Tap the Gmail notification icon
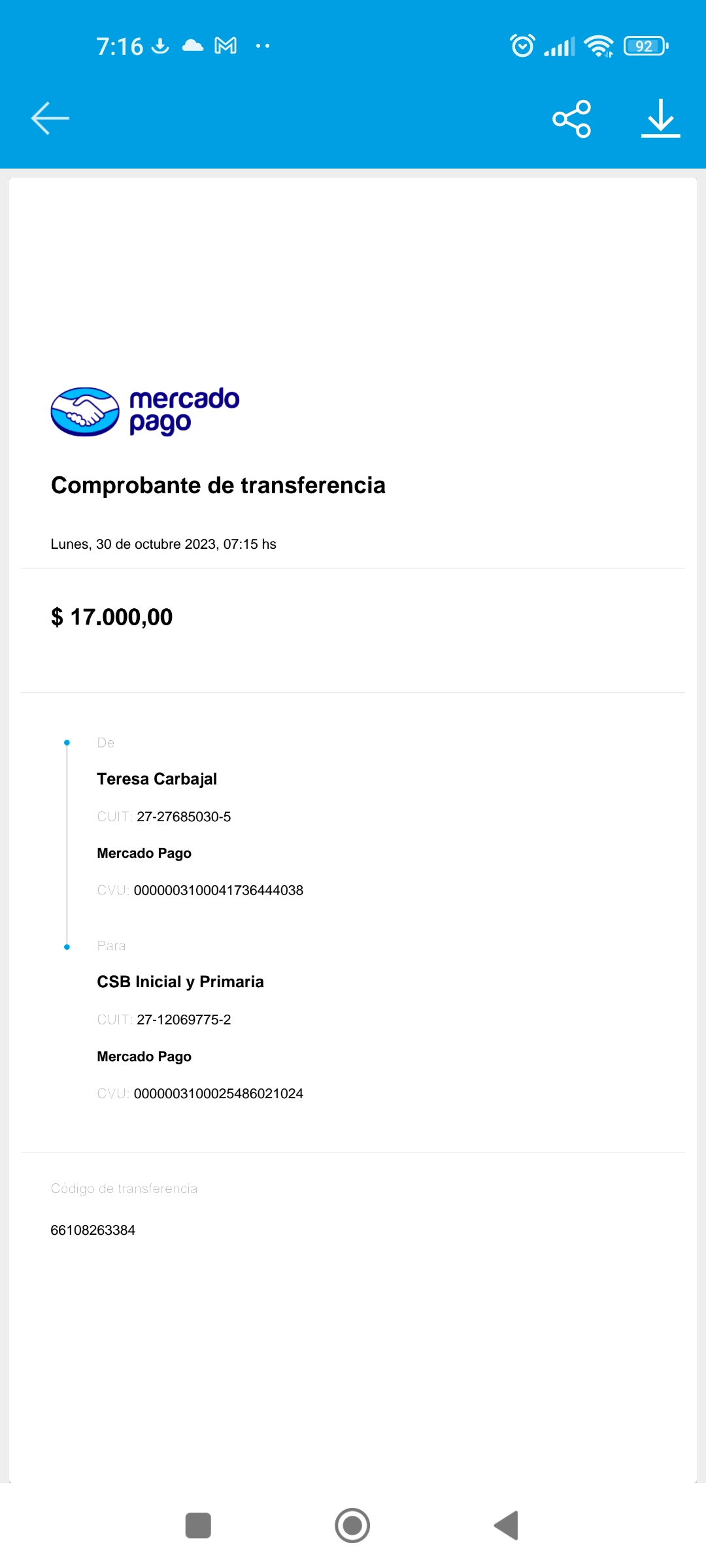This screenshot has width=706, height=1568. click(226, 46)
